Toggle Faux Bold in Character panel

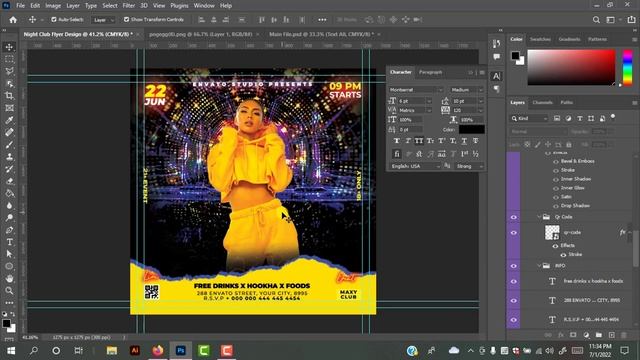[x=396, y=141]
